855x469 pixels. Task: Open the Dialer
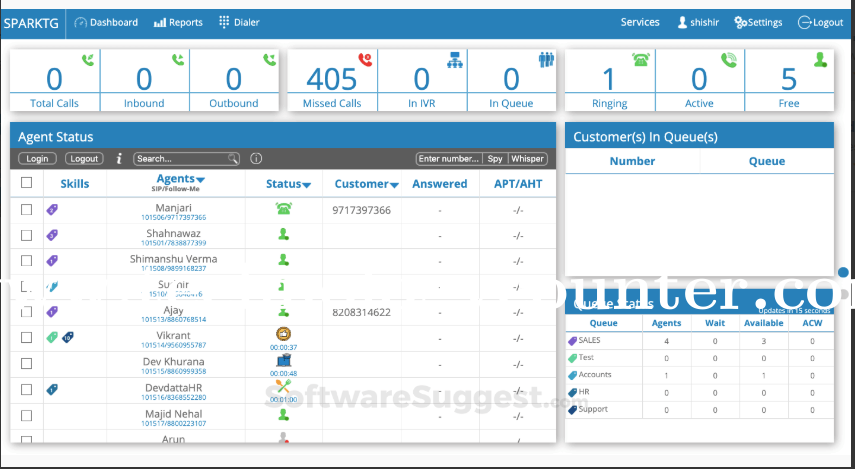click(x=239, y=22)
